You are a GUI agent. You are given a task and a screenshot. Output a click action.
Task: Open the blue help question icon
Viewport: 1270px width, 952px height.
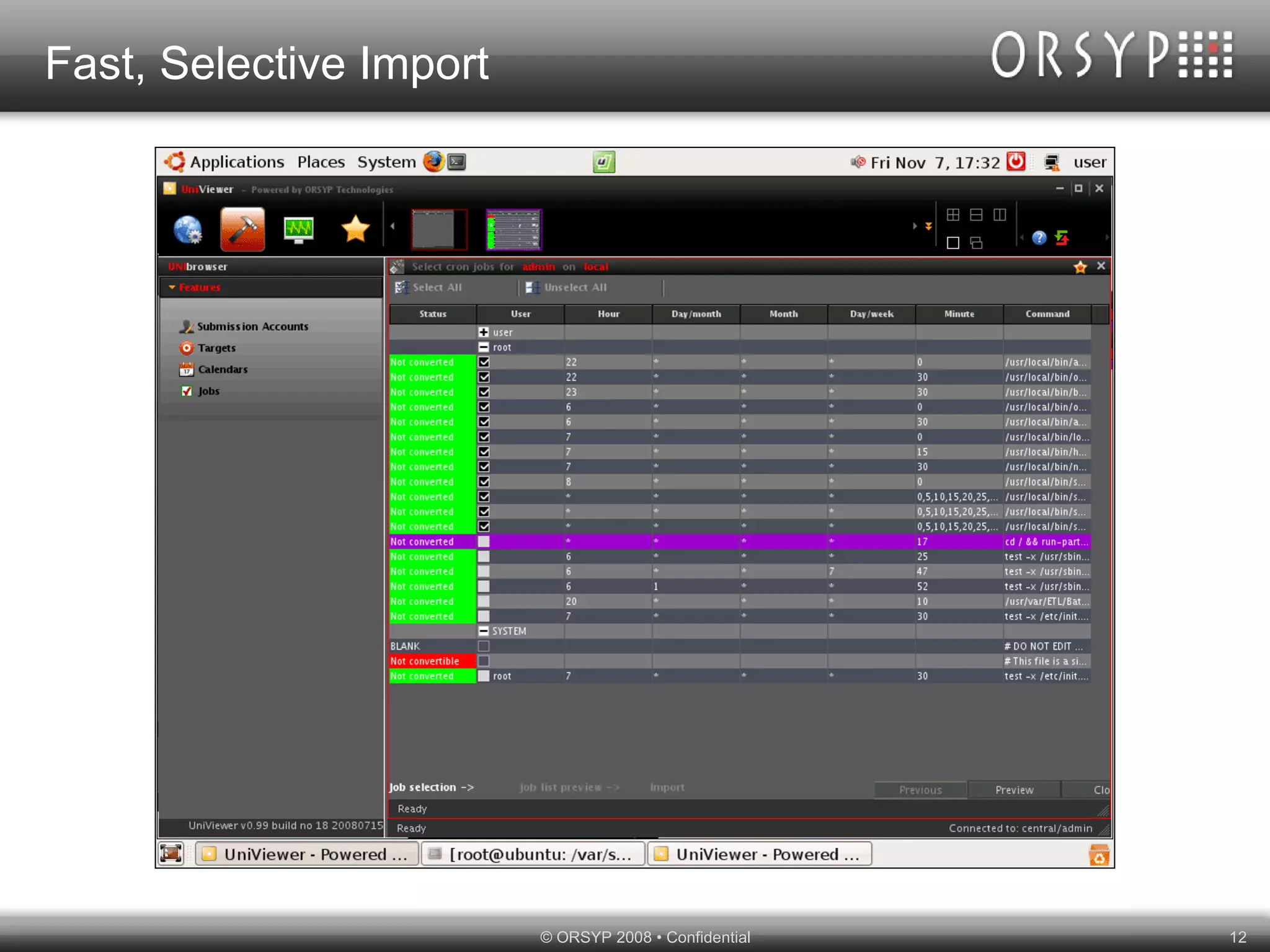click(1039, 238)
